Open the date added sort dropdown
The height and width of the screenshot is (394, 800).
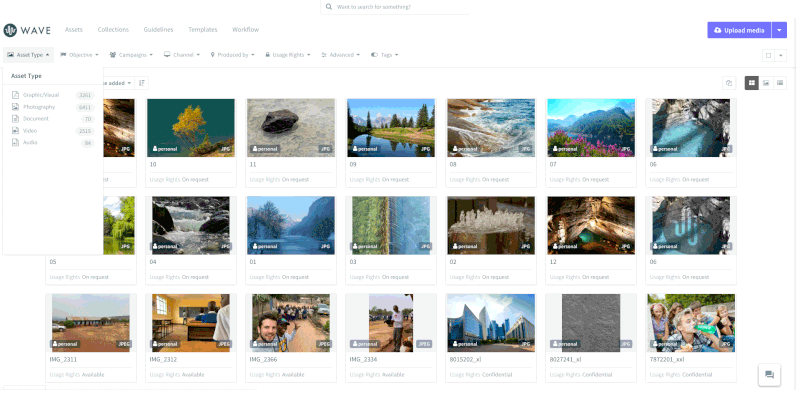tap(117, 83)
